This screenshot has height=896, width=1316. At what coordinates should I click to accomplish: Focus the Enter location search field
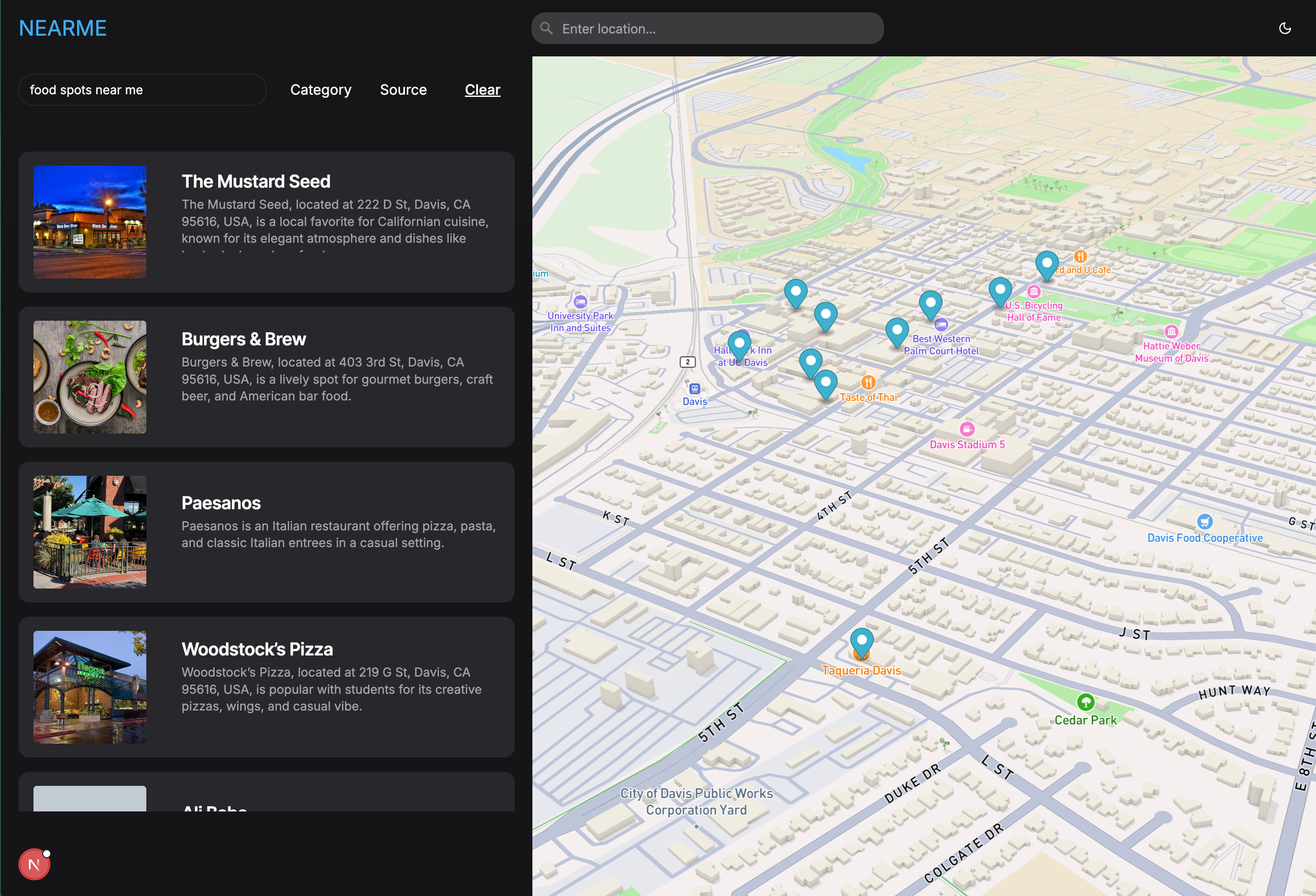click(714, 29)
